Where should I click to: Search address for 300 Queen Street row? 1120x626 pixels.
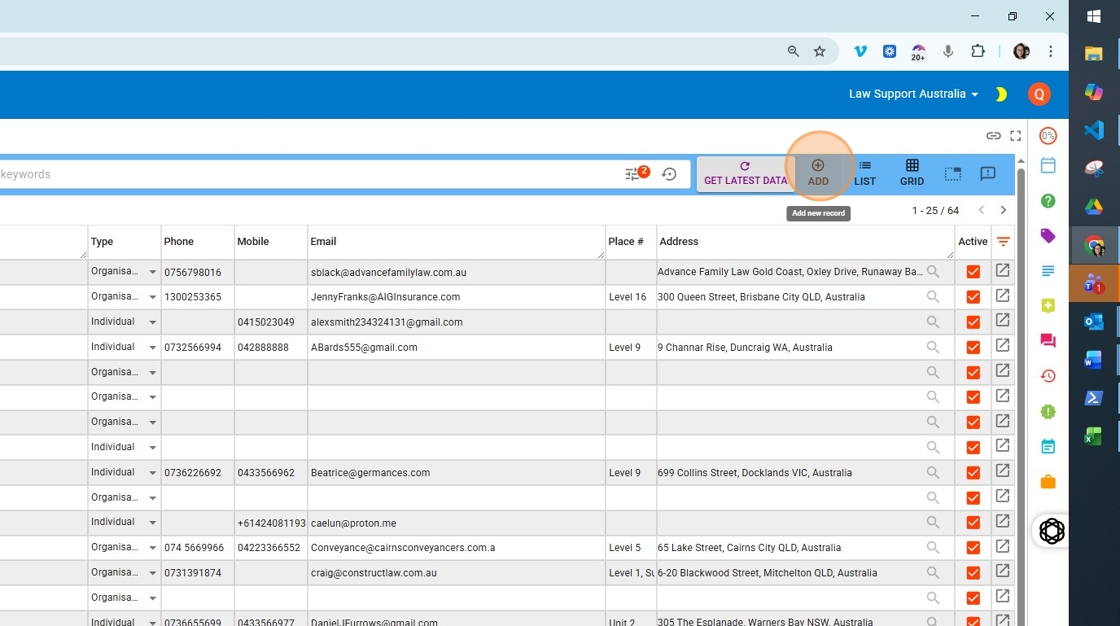tap(932, 297)
